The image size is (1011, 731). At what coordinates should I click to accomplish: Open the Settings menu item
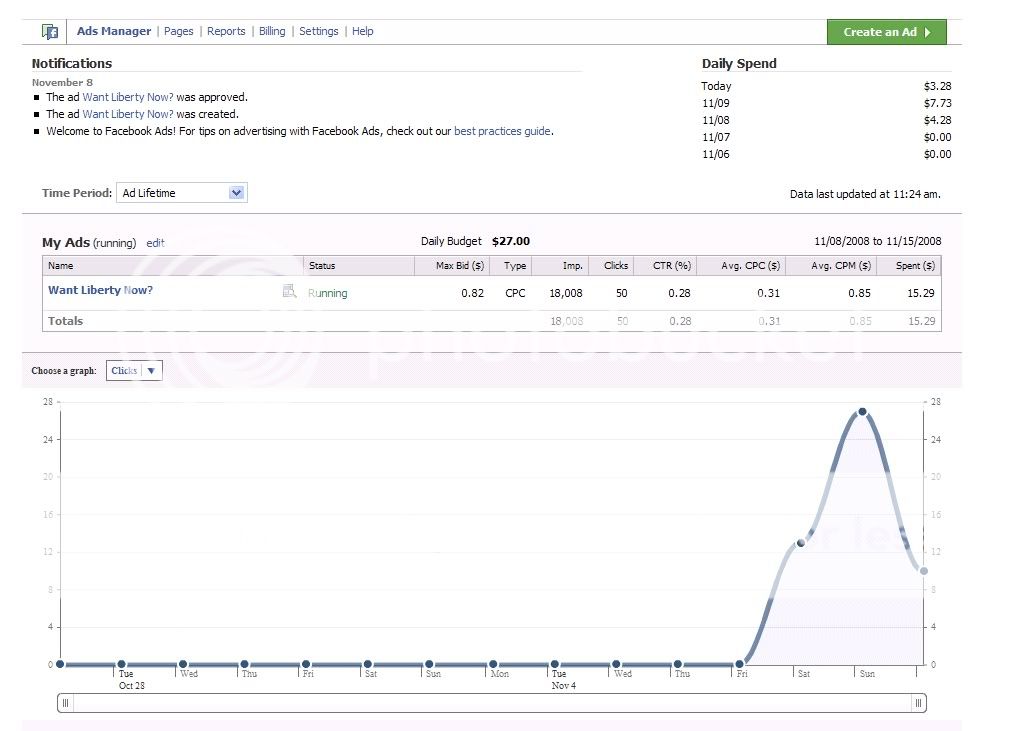coord(319,31)
